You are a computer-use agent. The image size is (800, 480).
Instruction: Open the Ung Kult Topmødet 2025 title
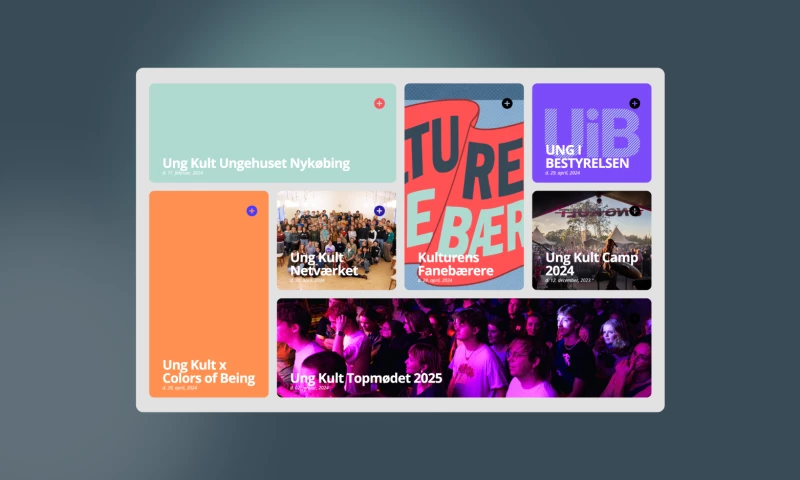(x=366, y=378)
